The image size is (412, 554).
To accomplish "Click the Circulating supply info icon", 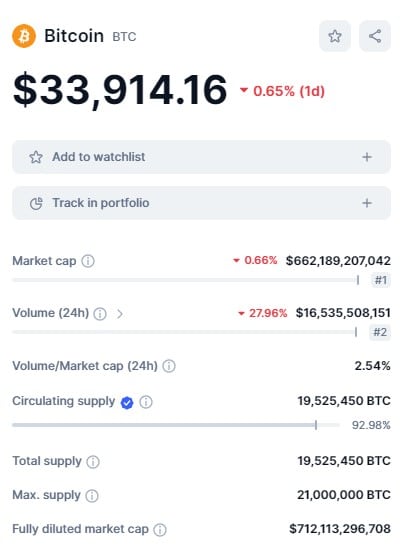I will pos(146,402).
